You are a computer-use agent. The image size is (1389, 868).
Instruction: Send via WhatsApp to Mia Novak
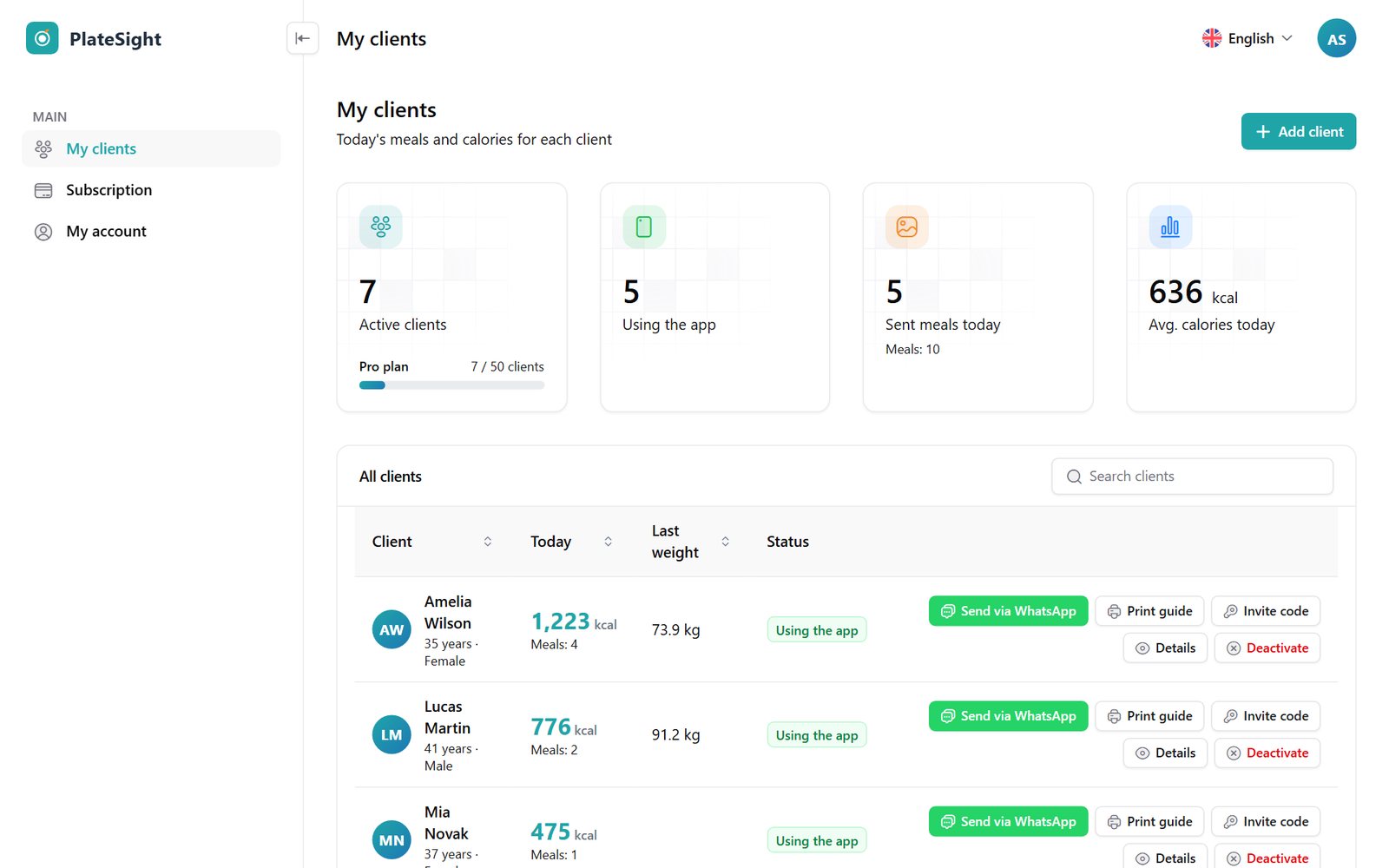coord(1008,821)
